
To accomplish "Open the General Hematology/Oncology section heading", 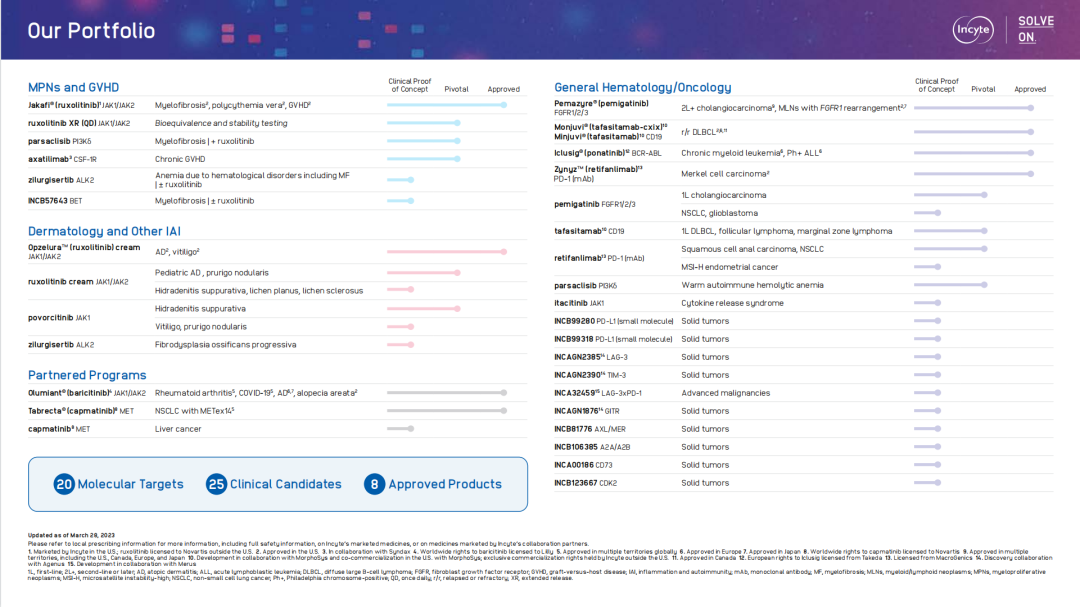I will [642, 87].
